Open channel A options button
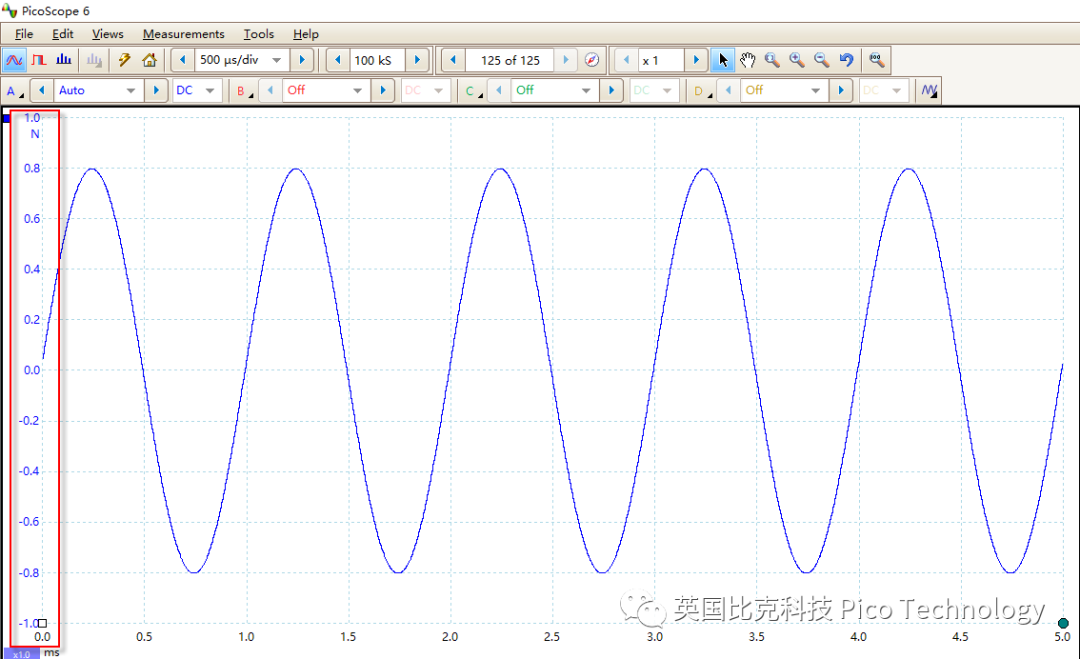 coord(15,91)
